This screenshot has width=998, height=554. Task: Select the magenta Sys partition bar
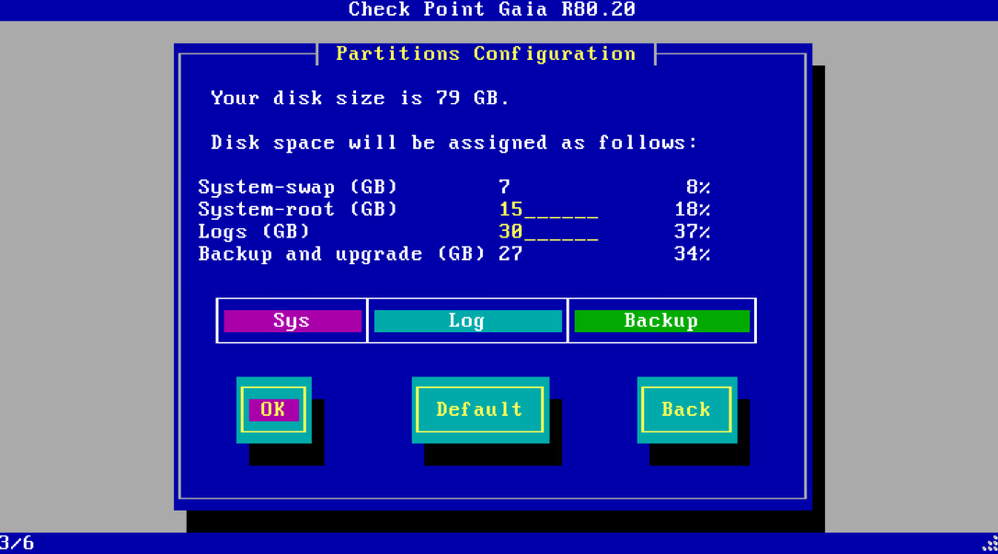(x=293, y=321)
